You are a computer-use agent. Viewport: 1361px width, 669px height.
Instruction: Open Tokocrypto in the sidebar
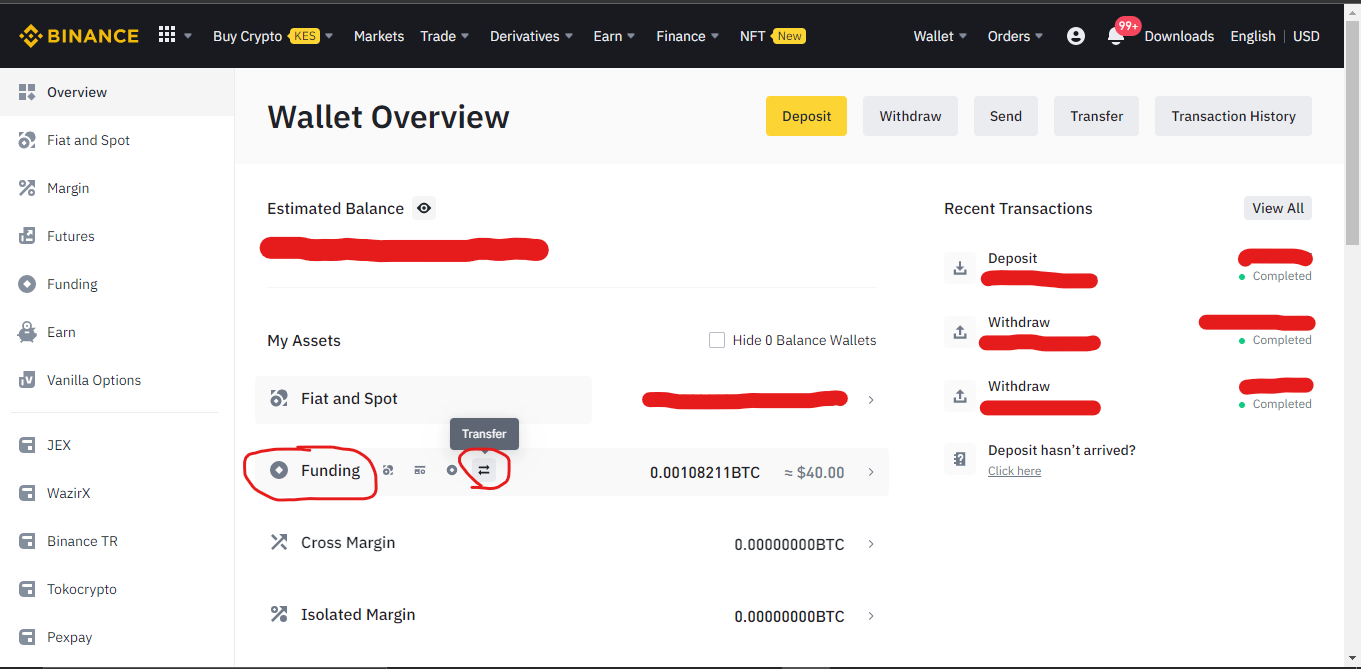pos(117,589)
